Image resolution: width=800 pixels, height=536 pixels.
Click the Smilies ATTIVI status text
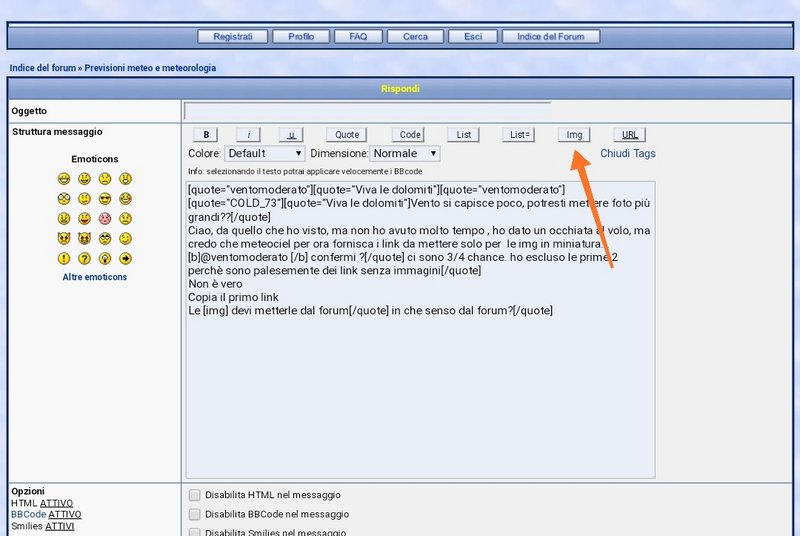[x=43, y=526]
